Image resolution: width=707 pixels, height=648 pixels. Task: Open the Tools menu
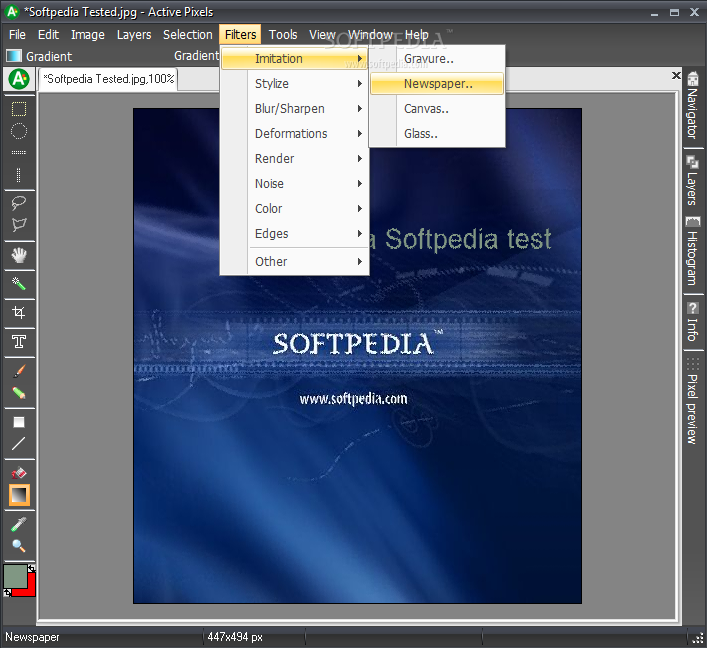[283, 35]
